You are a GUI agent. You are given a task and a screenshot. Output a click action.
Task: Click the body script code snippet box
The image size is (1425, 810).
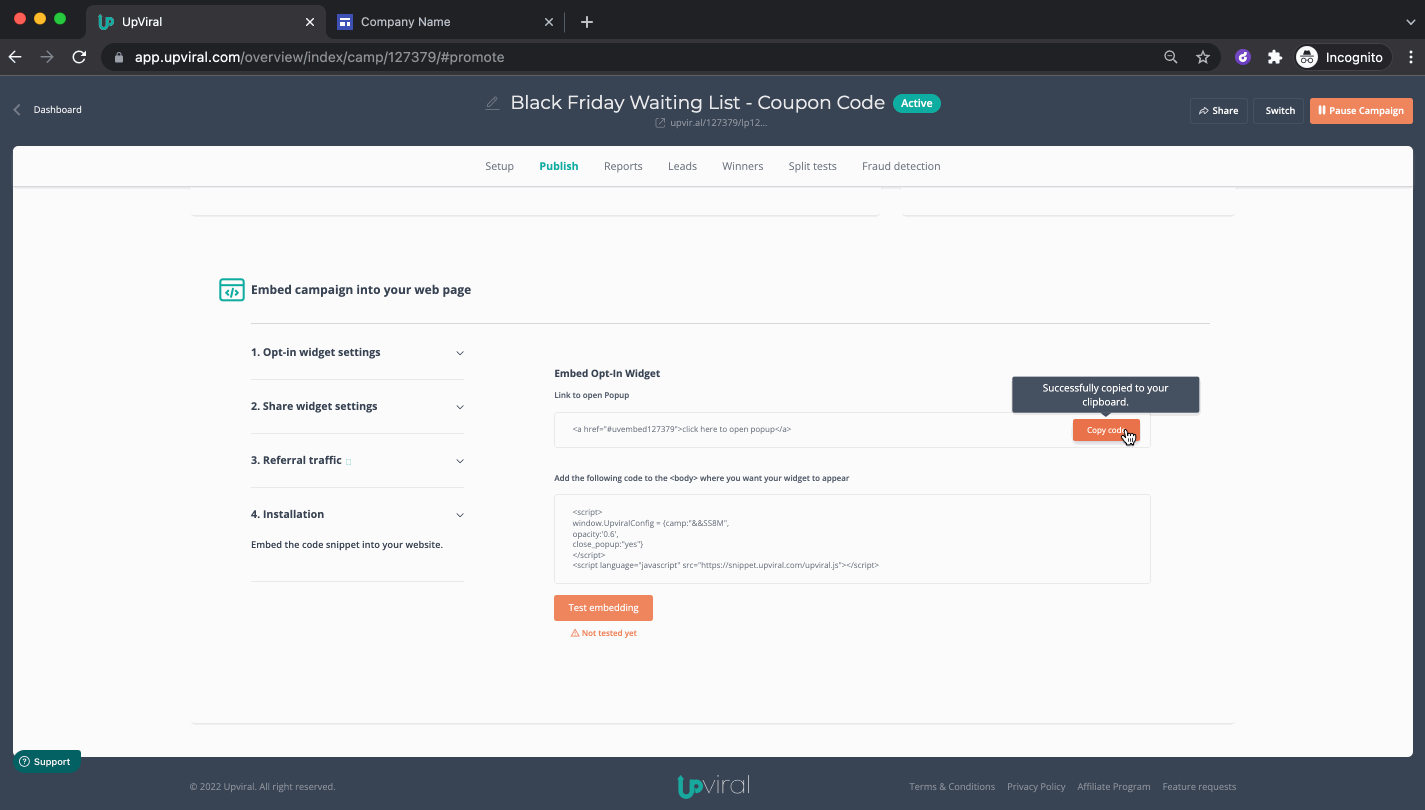pyautogui.click(x=852, y=539)
